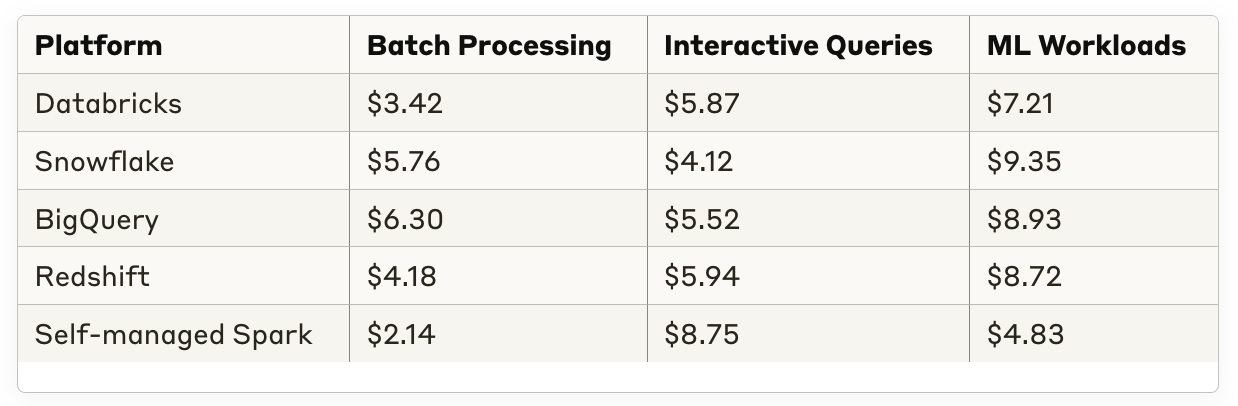Select BigQuery batch cost $6.30
This screenshot has width=1238, height=406.
click(405, 219)
